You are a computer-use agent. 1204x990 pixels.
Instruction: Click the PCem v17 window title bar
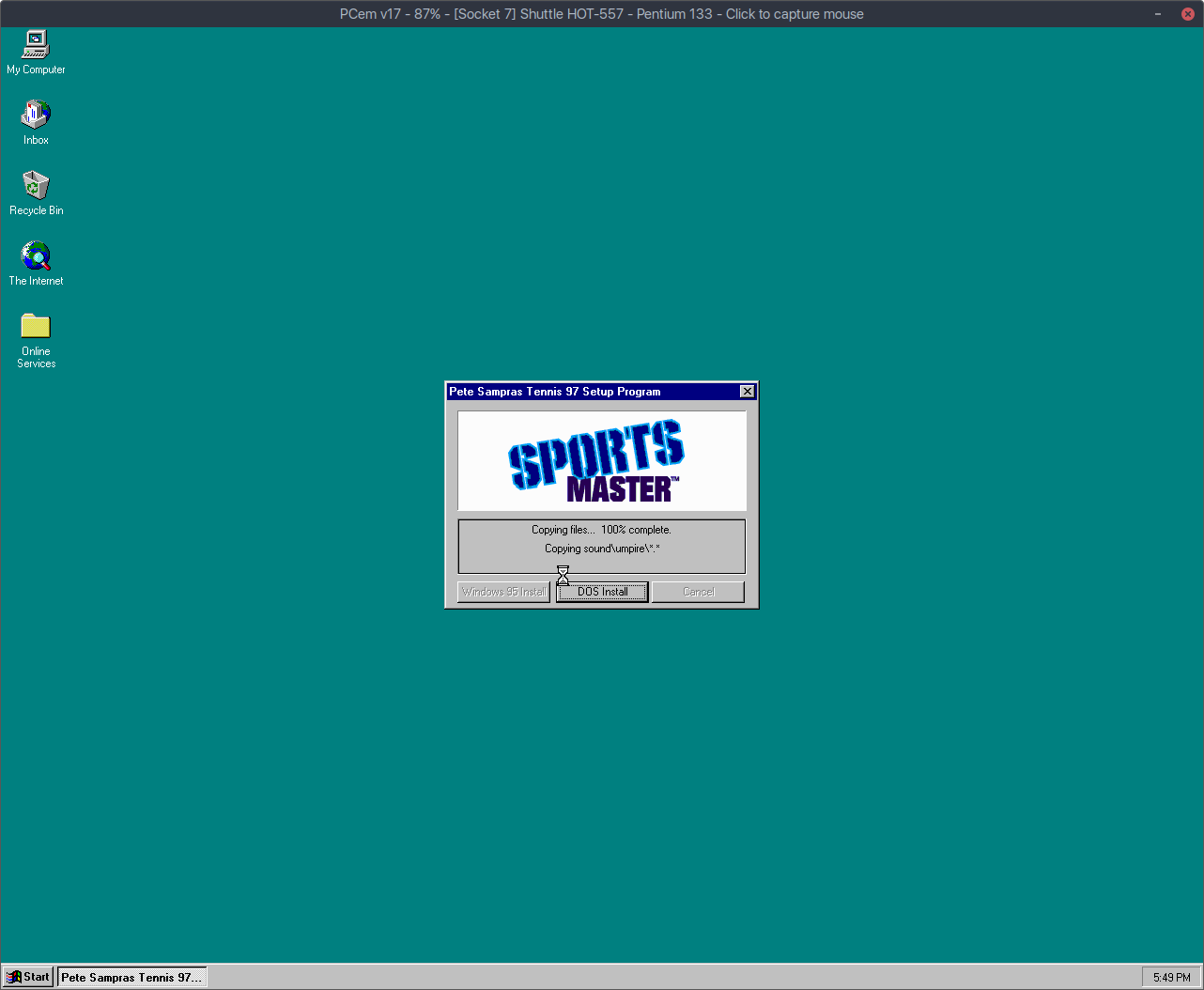pyautogui.click(x=601, y=14)
